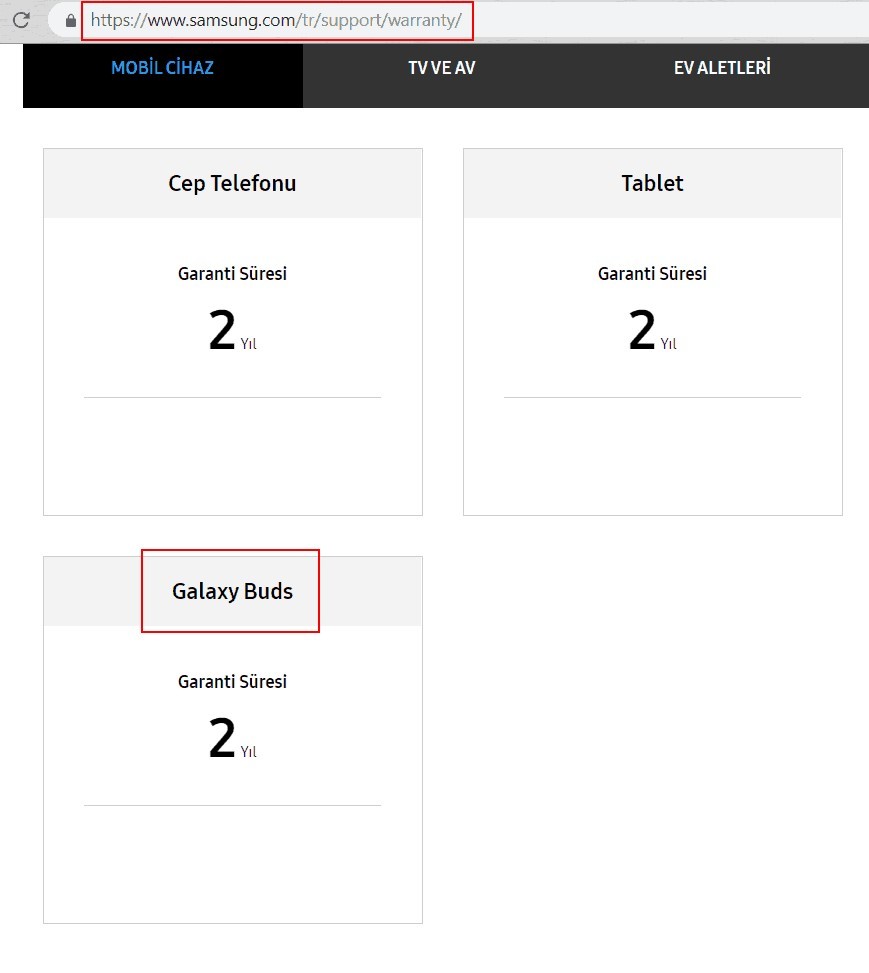Click the browser reload icon
This screenshot has height=973, width=869.
[x=21, y=20]
